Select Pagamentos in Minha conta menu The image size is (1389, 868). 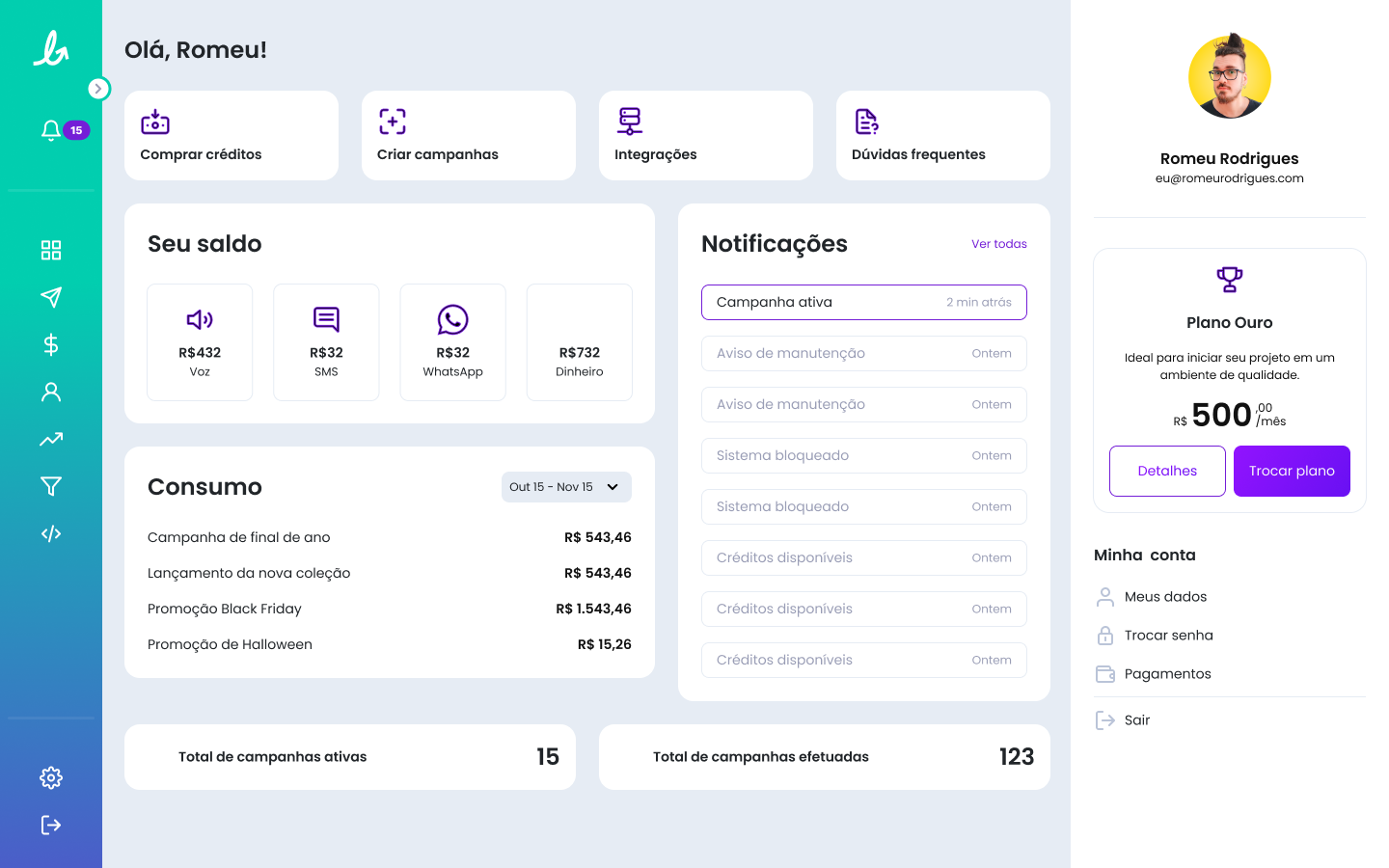coord(1167,674)
